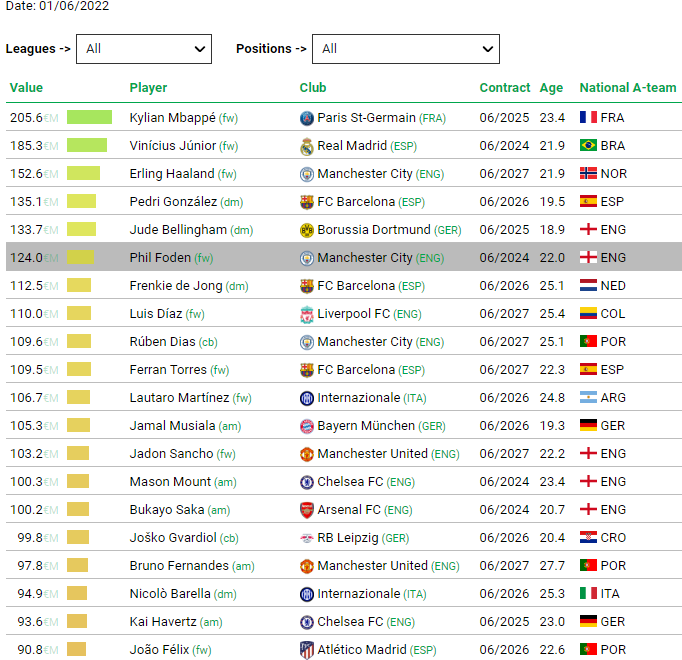Click the Croatia flag icon
Image resolution: width=682 pixels, height=660 pixels.
(588, 537)
